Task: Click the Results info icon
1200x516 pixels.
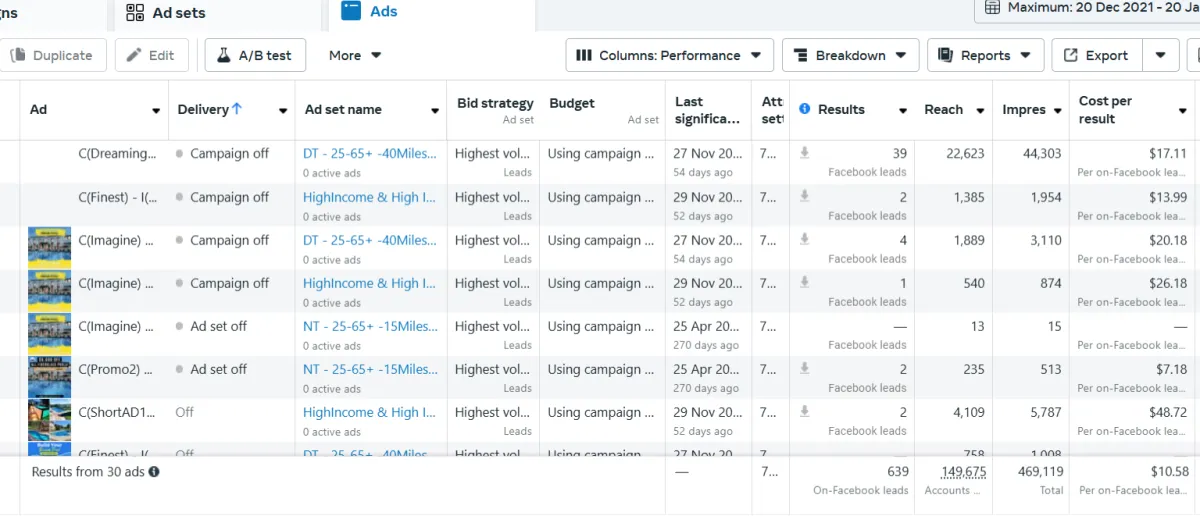Action: 804,109
